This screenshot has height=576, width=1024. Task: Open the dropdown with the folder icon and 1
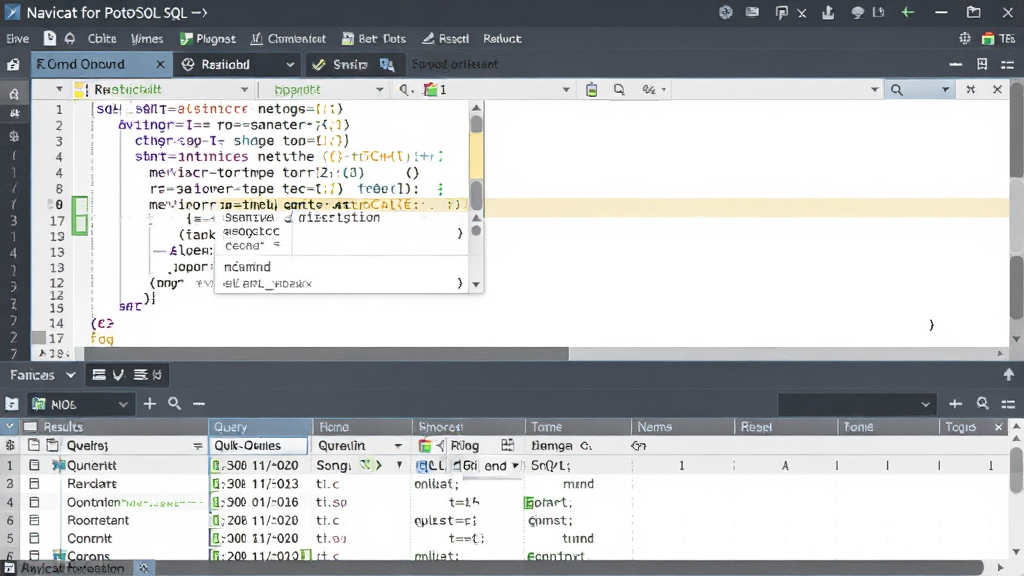tap(496, 89)
